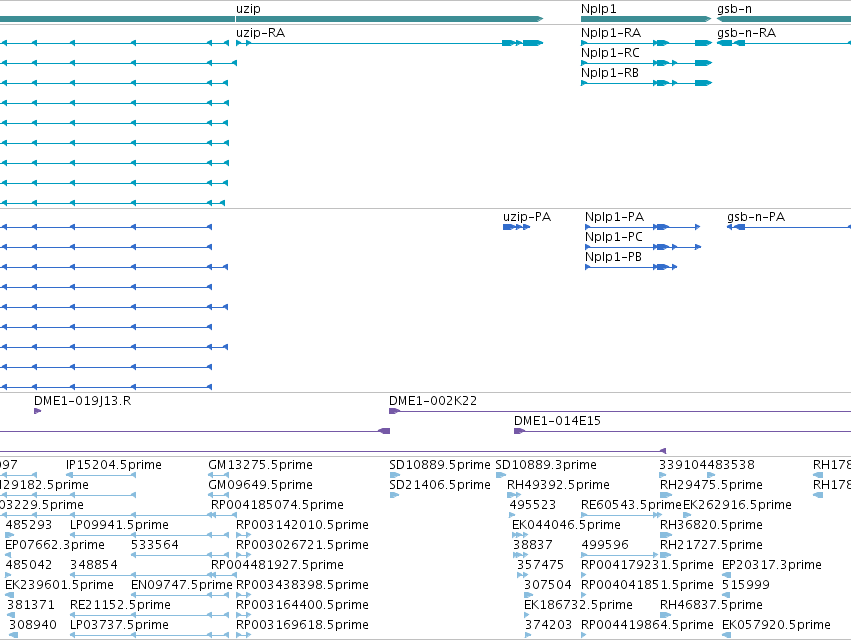Select the DME1-014E15 clone label
The height and width of the screenshot is (640, 851).
point(557,421)
